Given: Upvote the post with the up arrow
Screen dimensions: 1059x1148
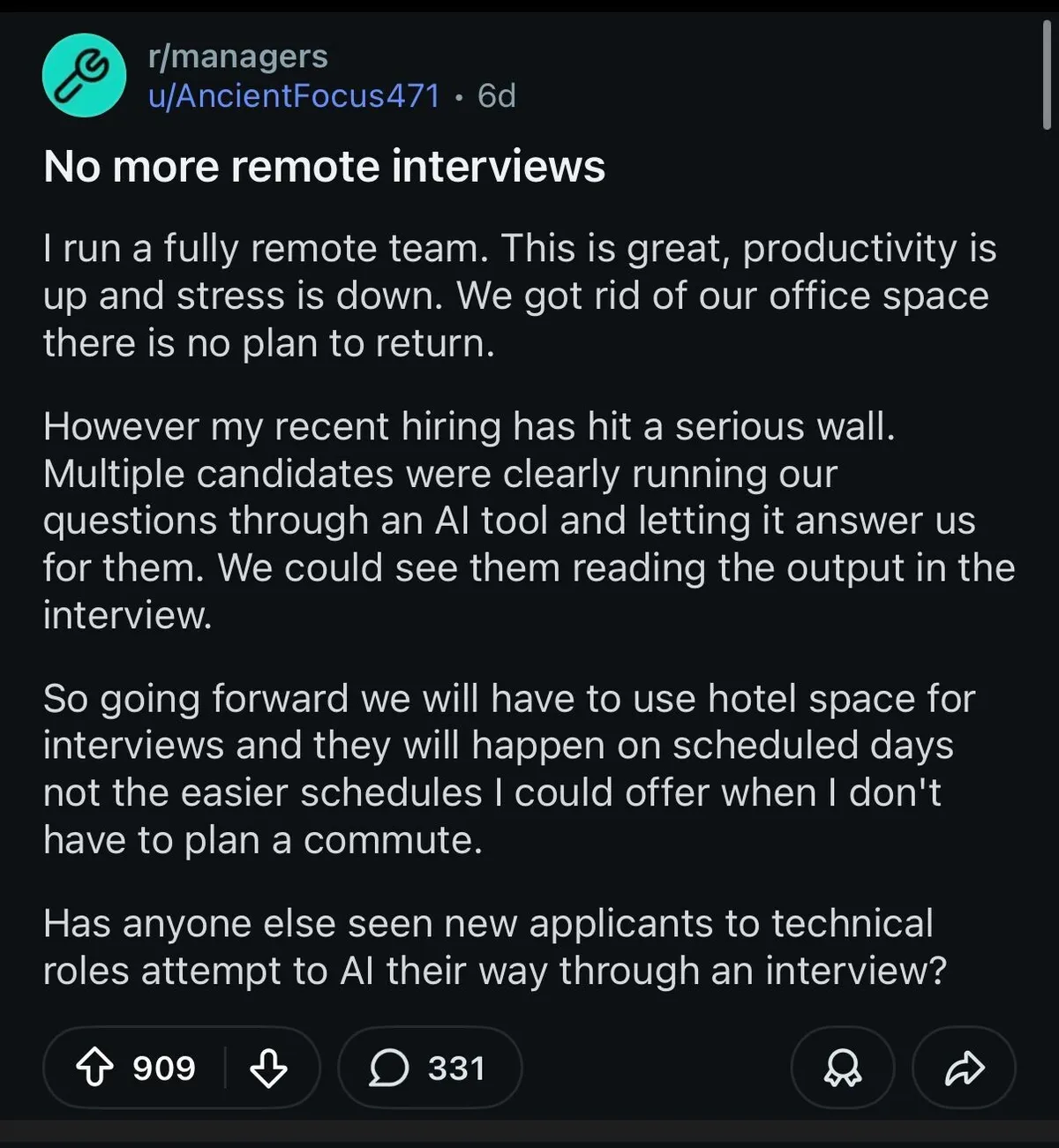Looking at the screenshot, I should point(95,1068).
